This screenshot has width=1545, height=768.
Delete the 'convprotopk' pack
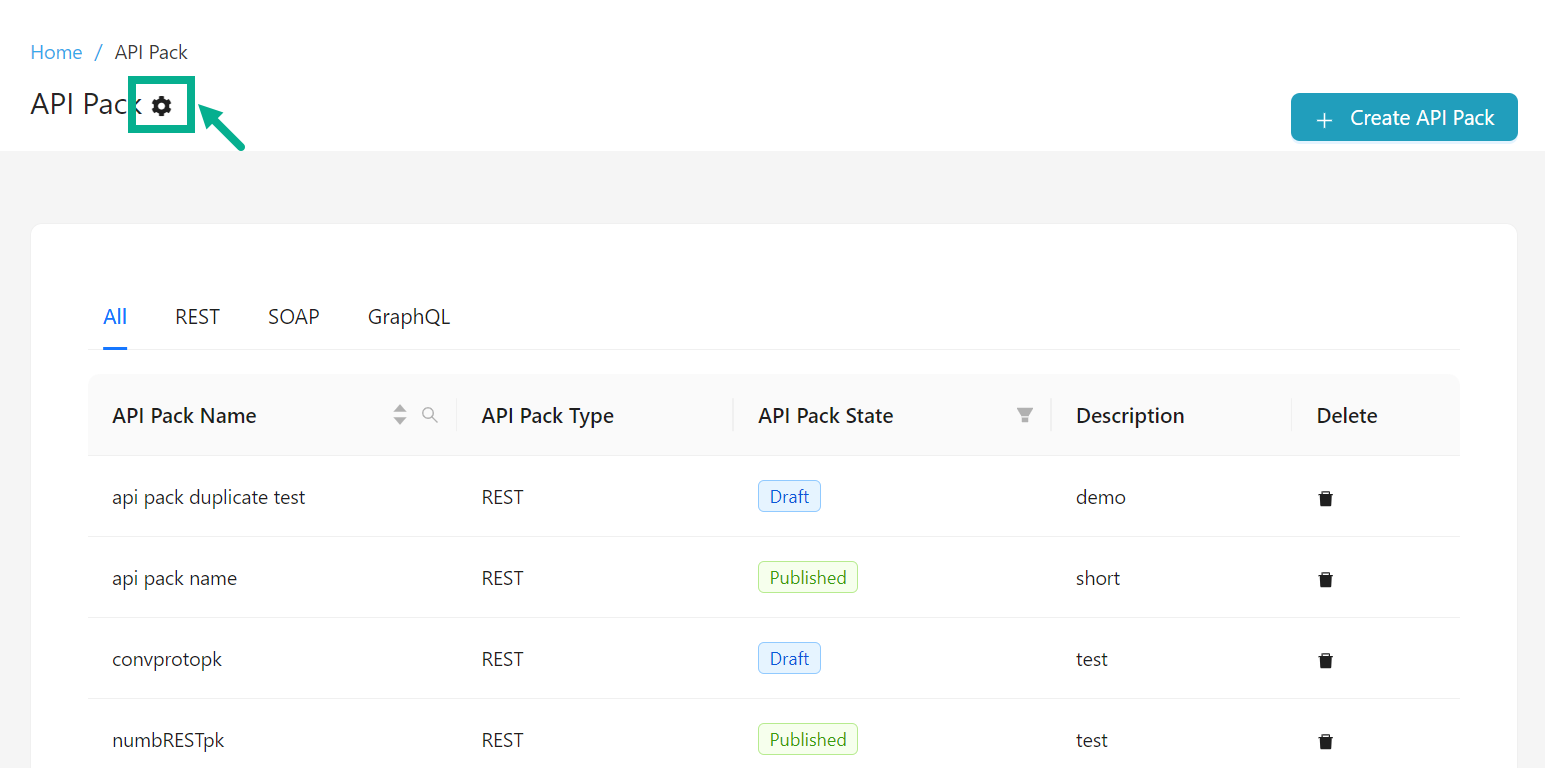point(1325,660)
